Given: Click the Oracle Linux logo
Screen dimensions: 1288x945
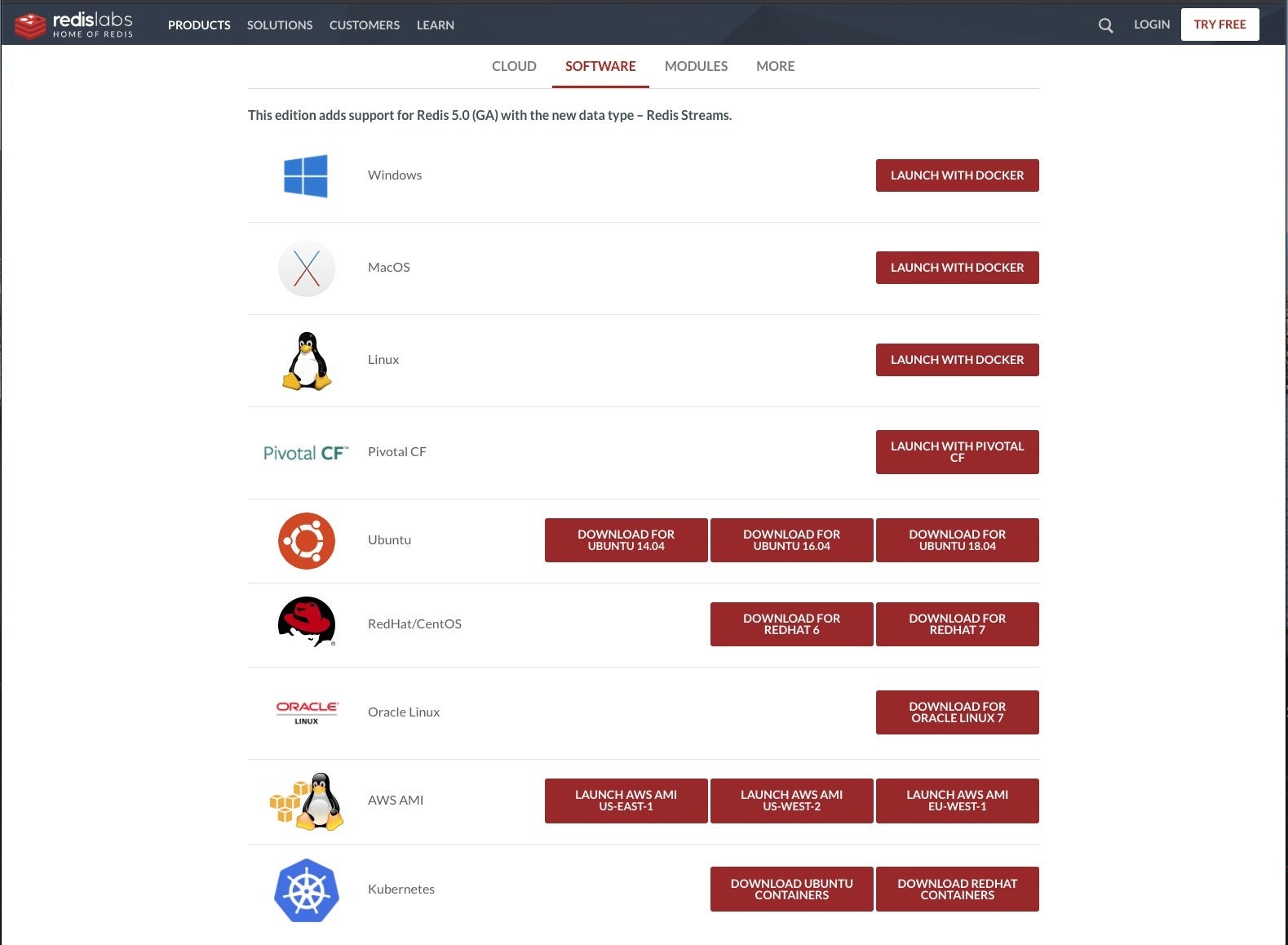Looking at the screenshot, I should [x=307, y=712].
